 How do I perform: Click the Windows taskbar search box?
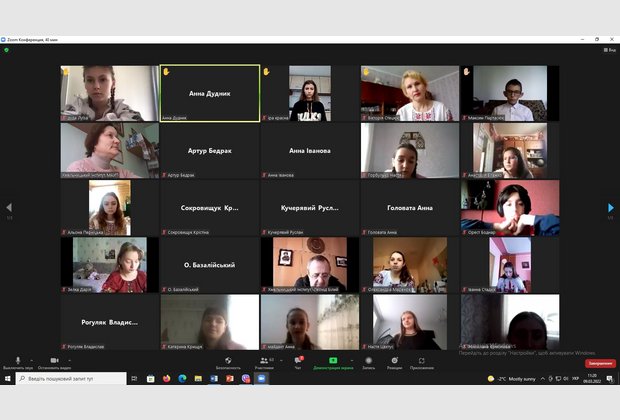point(71,378)
